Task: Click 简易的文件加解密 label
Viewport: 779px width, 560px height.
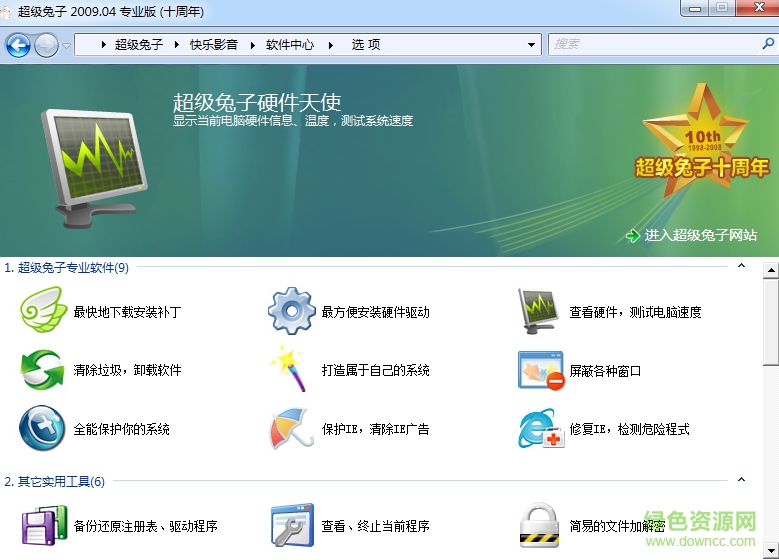Action: [617, 526]
